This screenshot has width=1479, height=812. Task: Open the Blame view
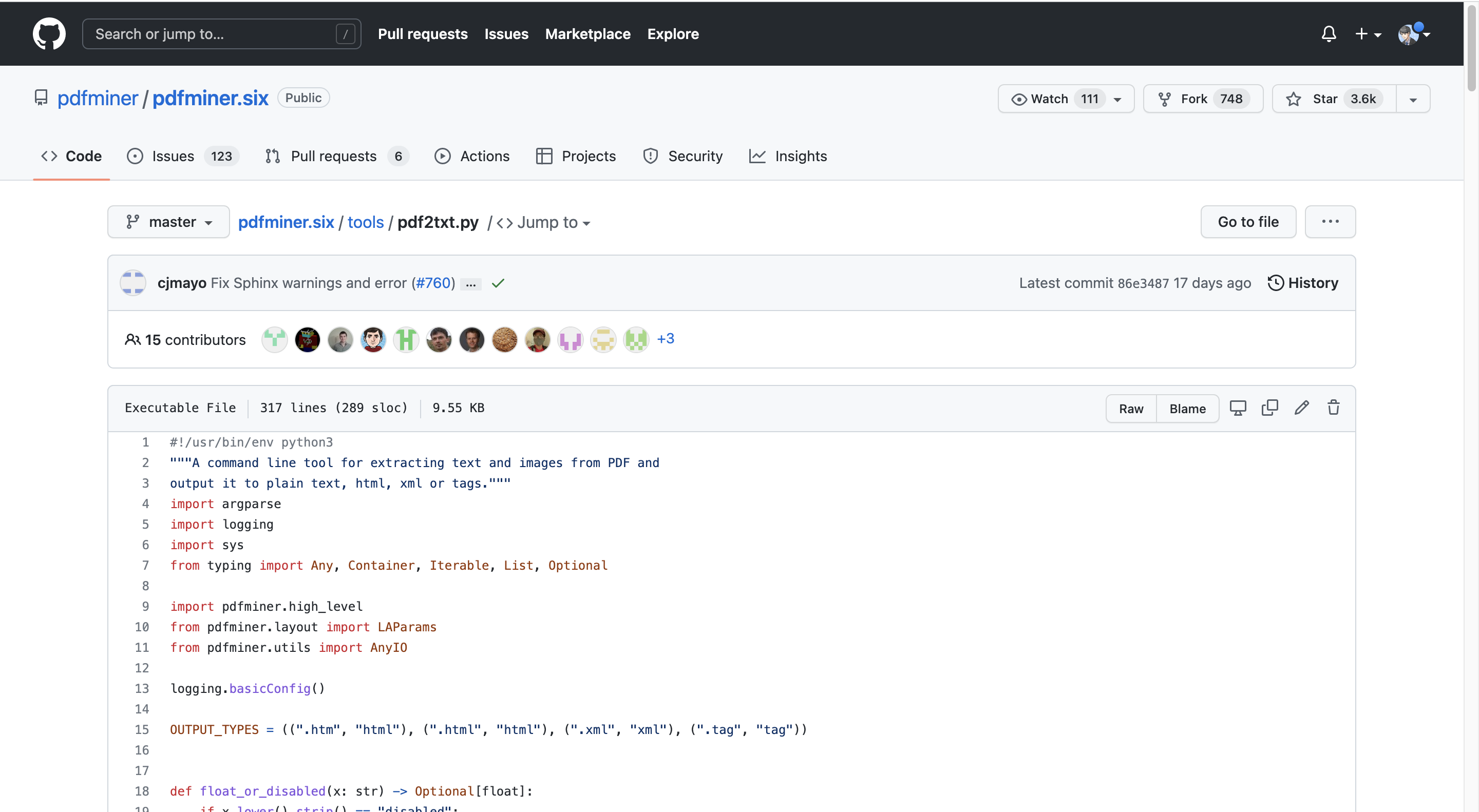pos(1187,409)
